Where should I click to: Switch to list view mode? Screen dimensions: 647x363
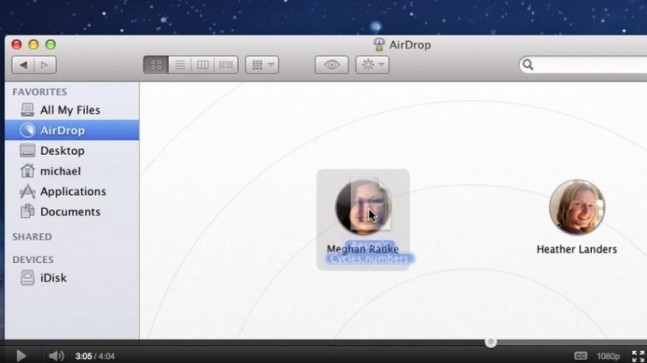(180, 65)
